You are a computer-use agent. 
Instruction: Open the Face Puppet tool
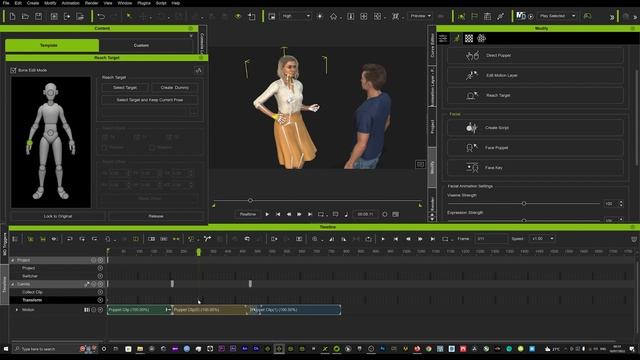[535, 148]
